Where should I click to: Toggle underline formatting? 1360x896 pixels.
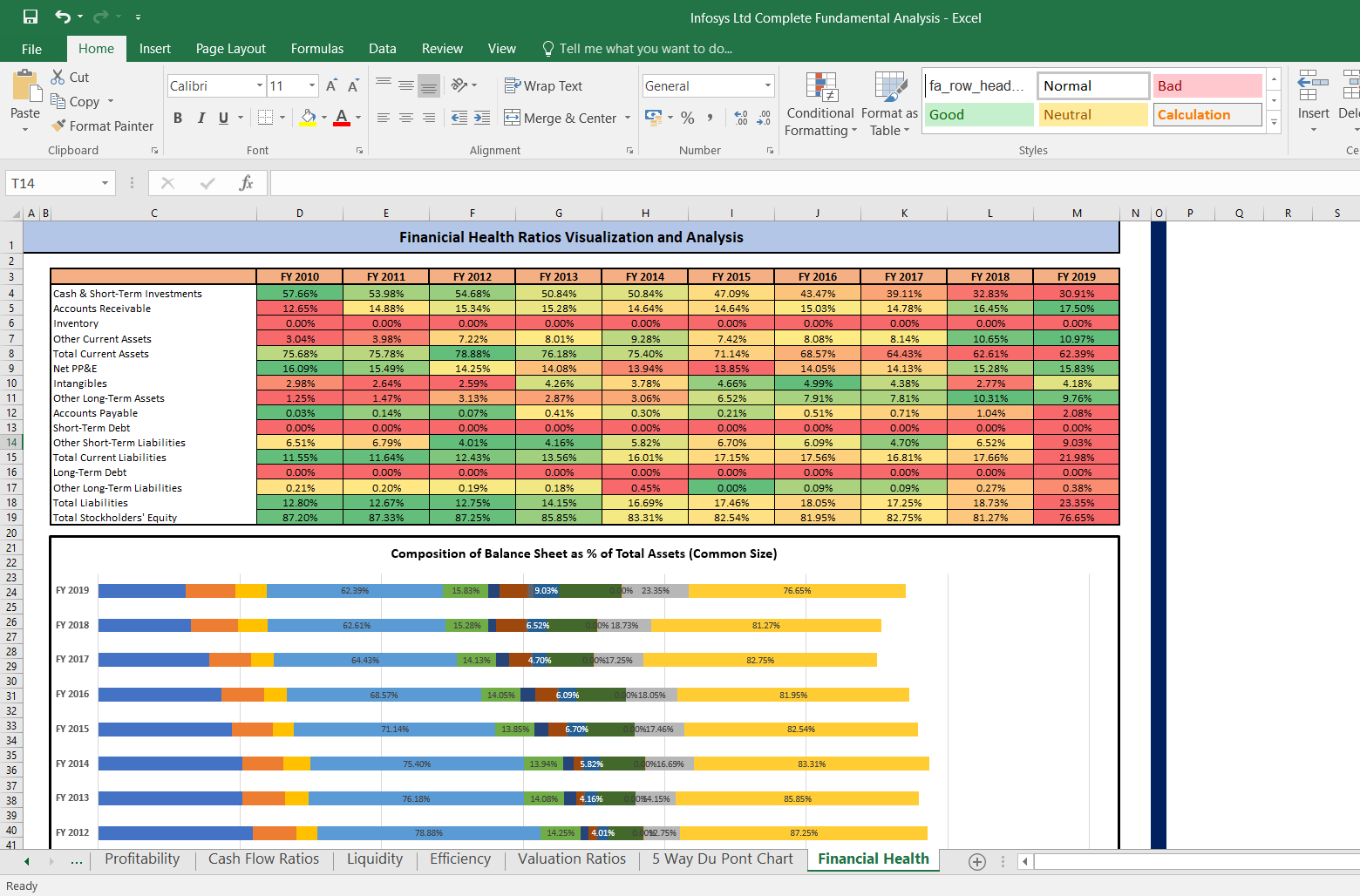pos(223,118)
